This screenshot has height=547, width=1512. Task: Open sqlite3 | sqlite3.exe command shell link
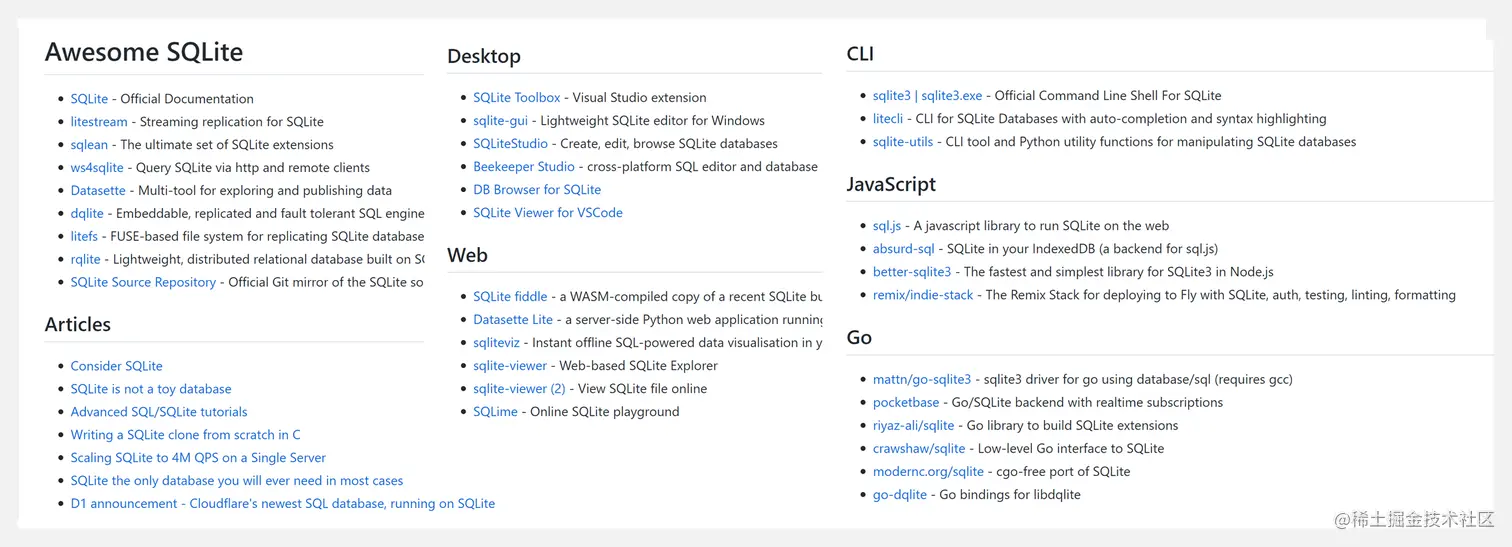pyautogui.click(x=927, y=96)
